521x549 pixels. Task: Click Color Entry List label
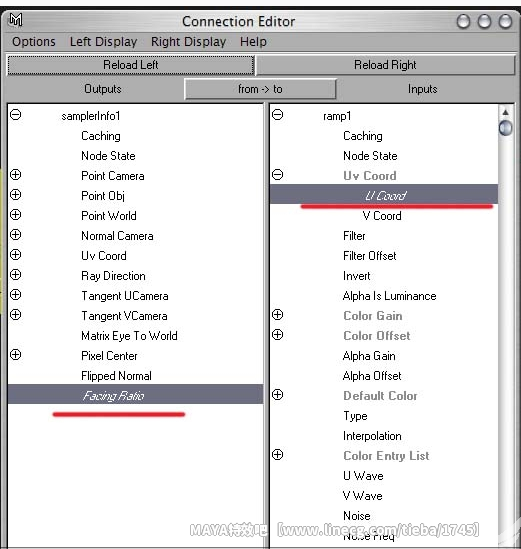[x=386, y=456]
